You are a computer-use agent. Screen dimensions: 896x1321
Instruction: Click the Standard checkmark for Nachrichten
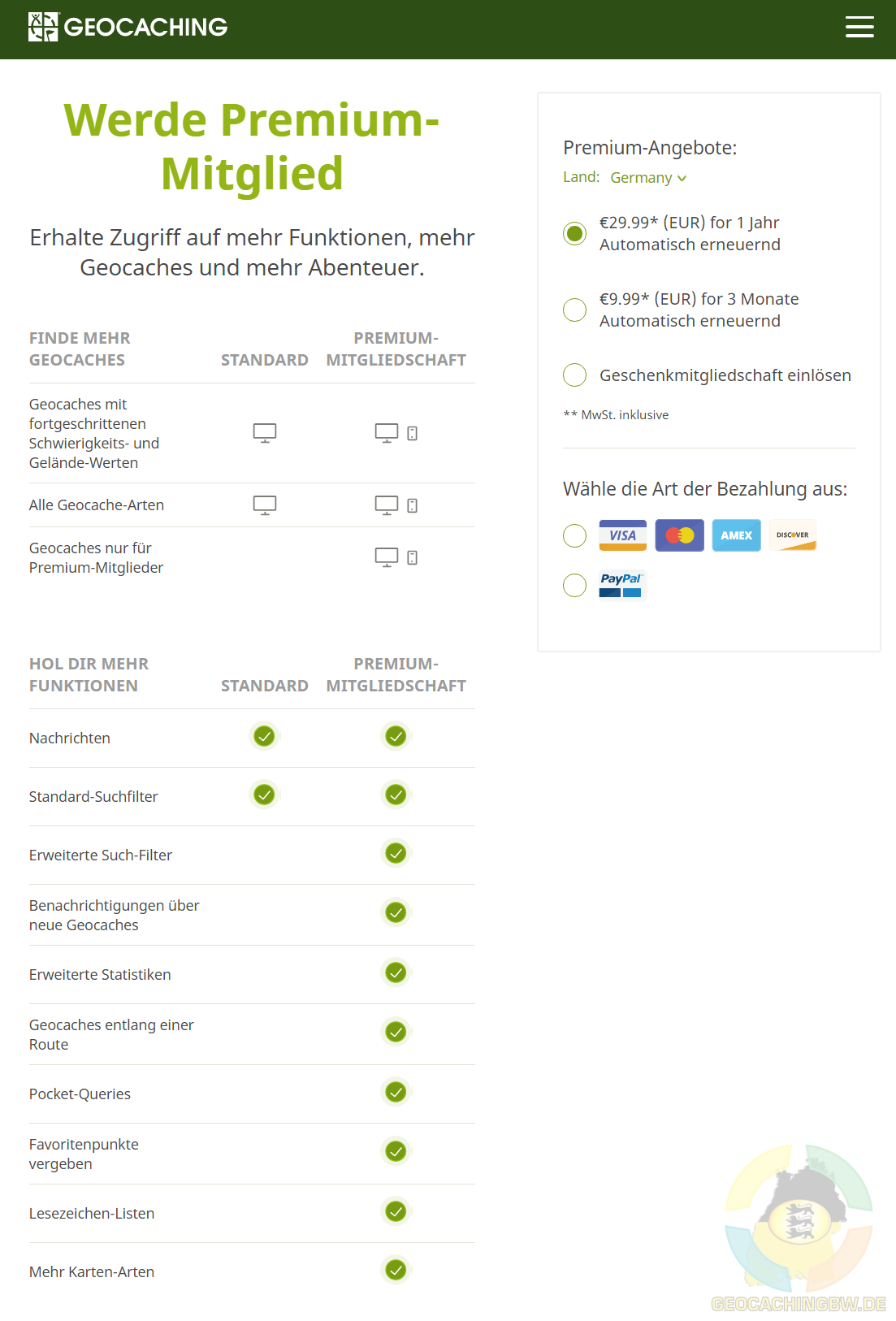[264, 736]
